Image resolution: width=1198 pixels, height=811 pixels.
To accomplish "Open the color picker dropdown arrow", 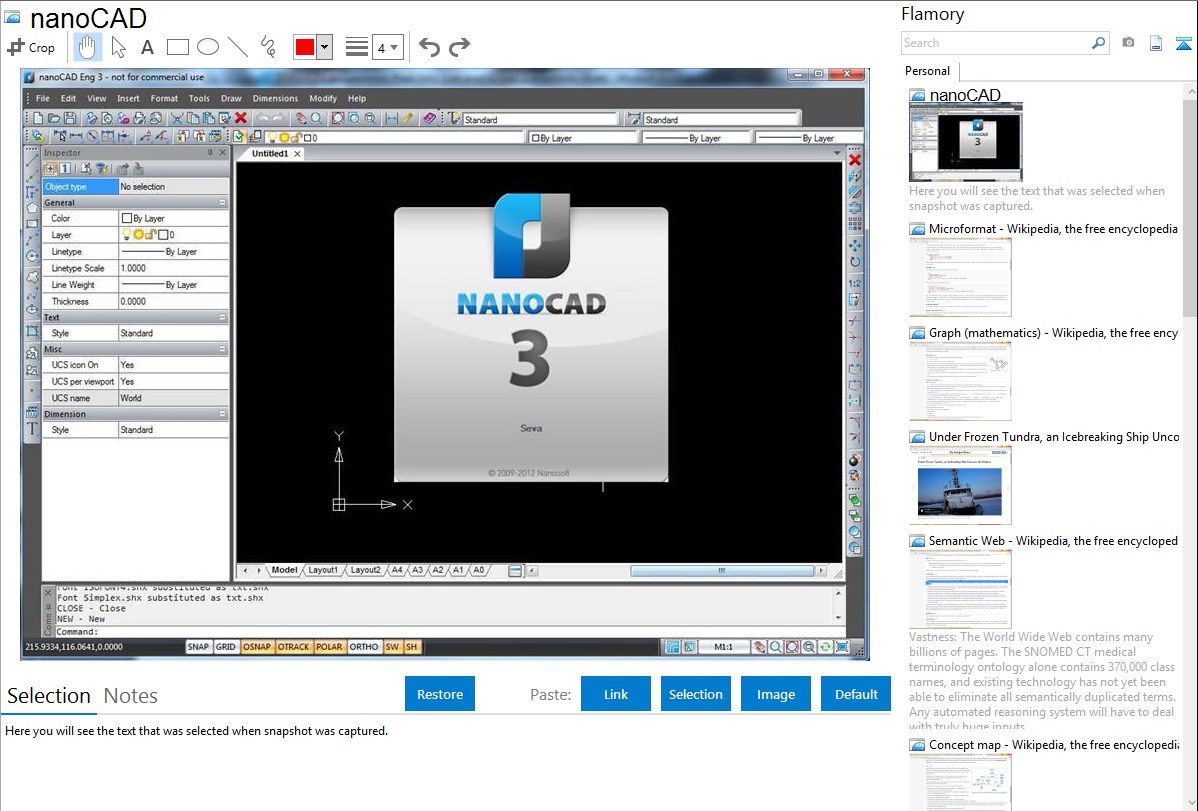I will (325, 47).
